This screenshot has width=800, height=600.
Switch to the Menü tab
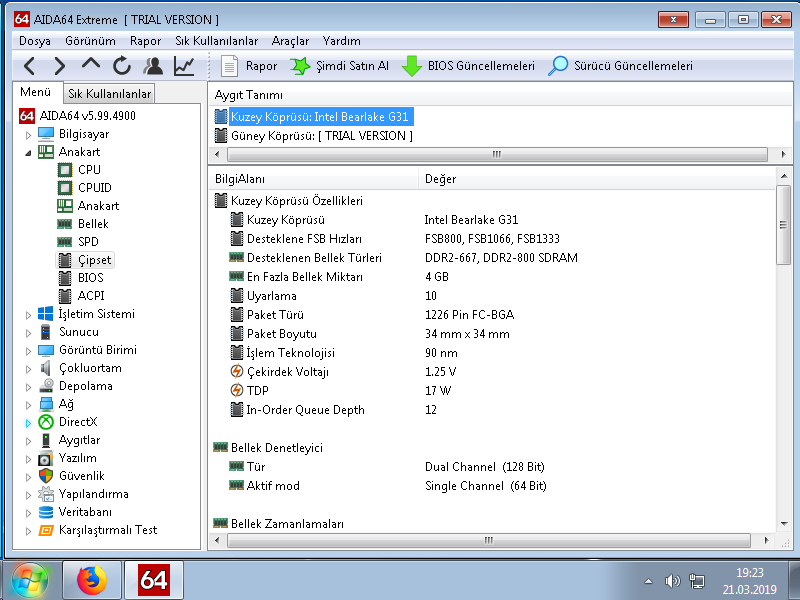pyautogui.click(x=36, y=92)
